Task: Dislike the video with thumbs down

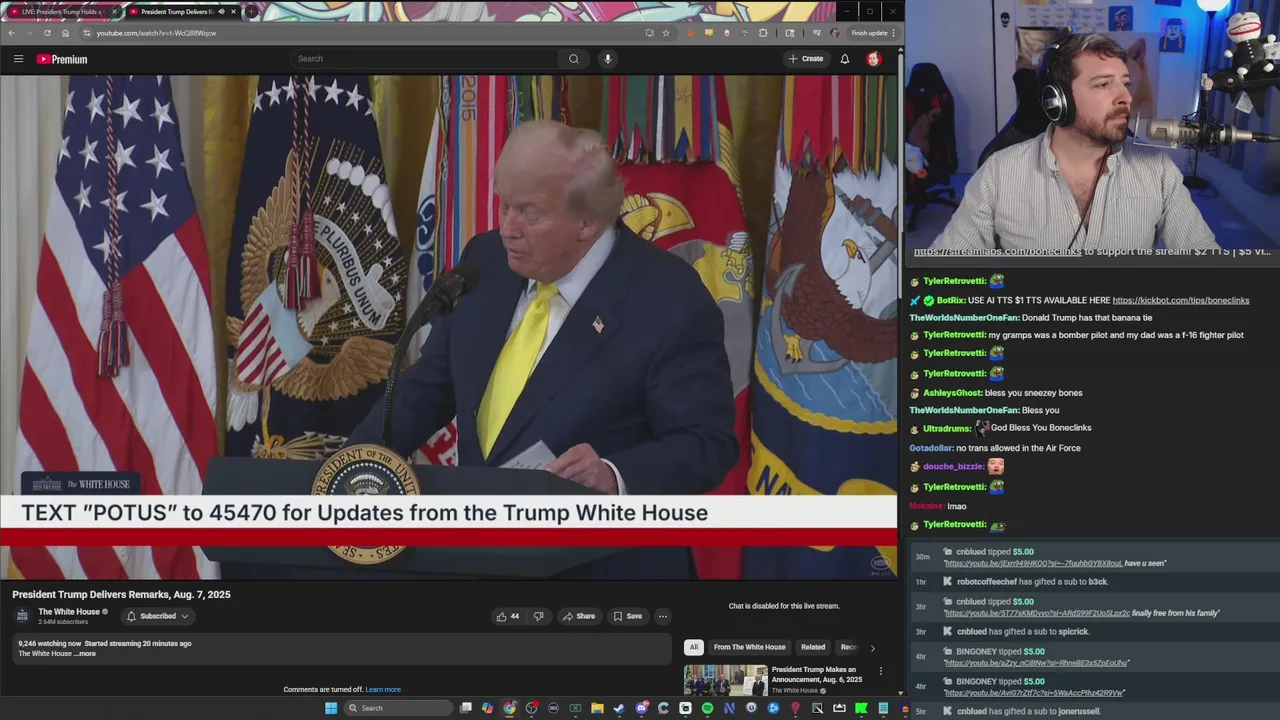Action: (539, 616)
